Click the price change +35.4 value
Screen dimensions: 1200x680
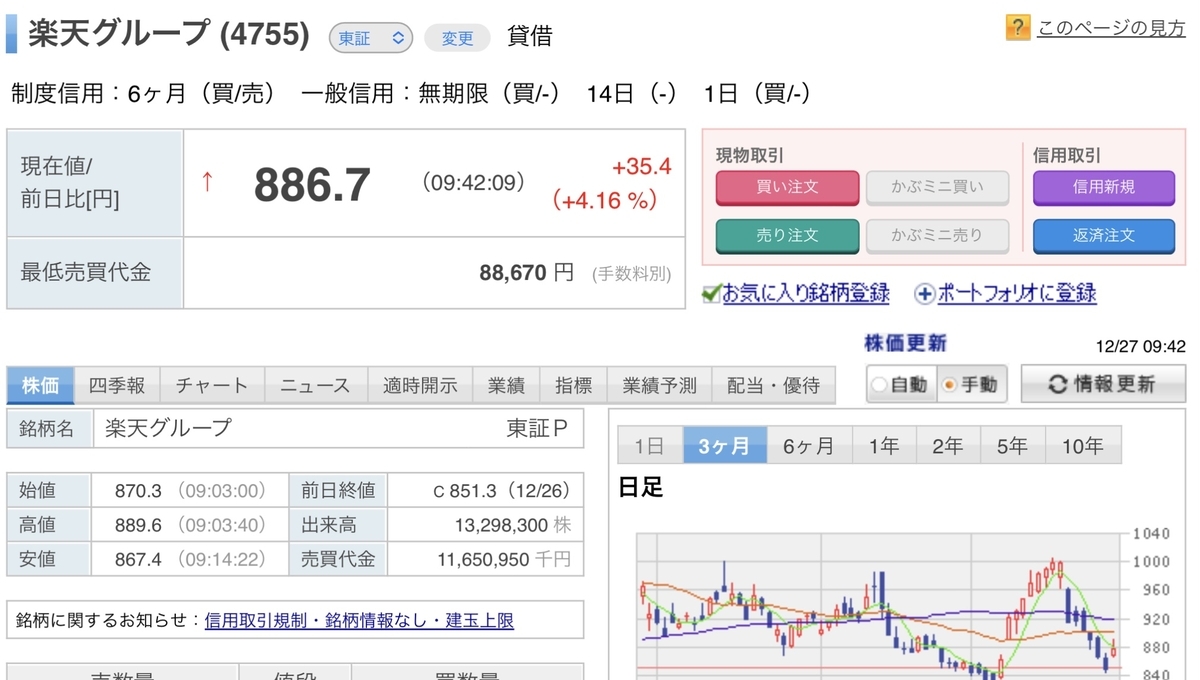tap(640, 166)
